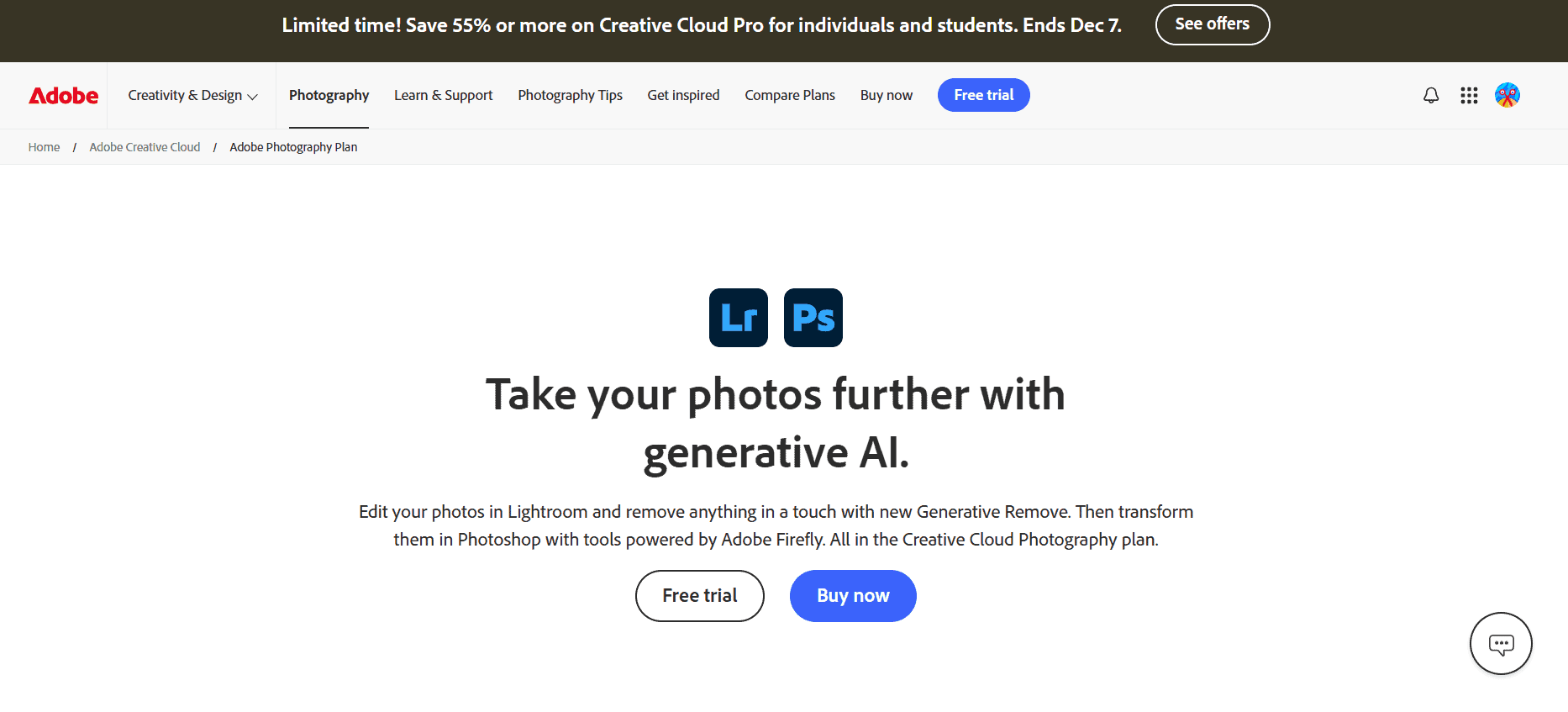Click the profile avatar
The height and width of the screenshot is (712, 1568).
click(x=1507, y=95)
